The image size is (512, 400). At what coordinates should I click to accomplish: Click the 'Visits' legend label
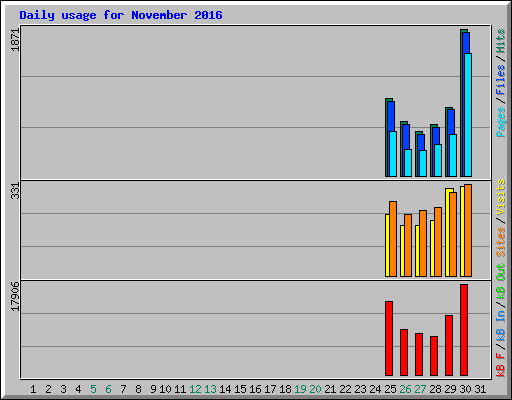coord(501,197)
